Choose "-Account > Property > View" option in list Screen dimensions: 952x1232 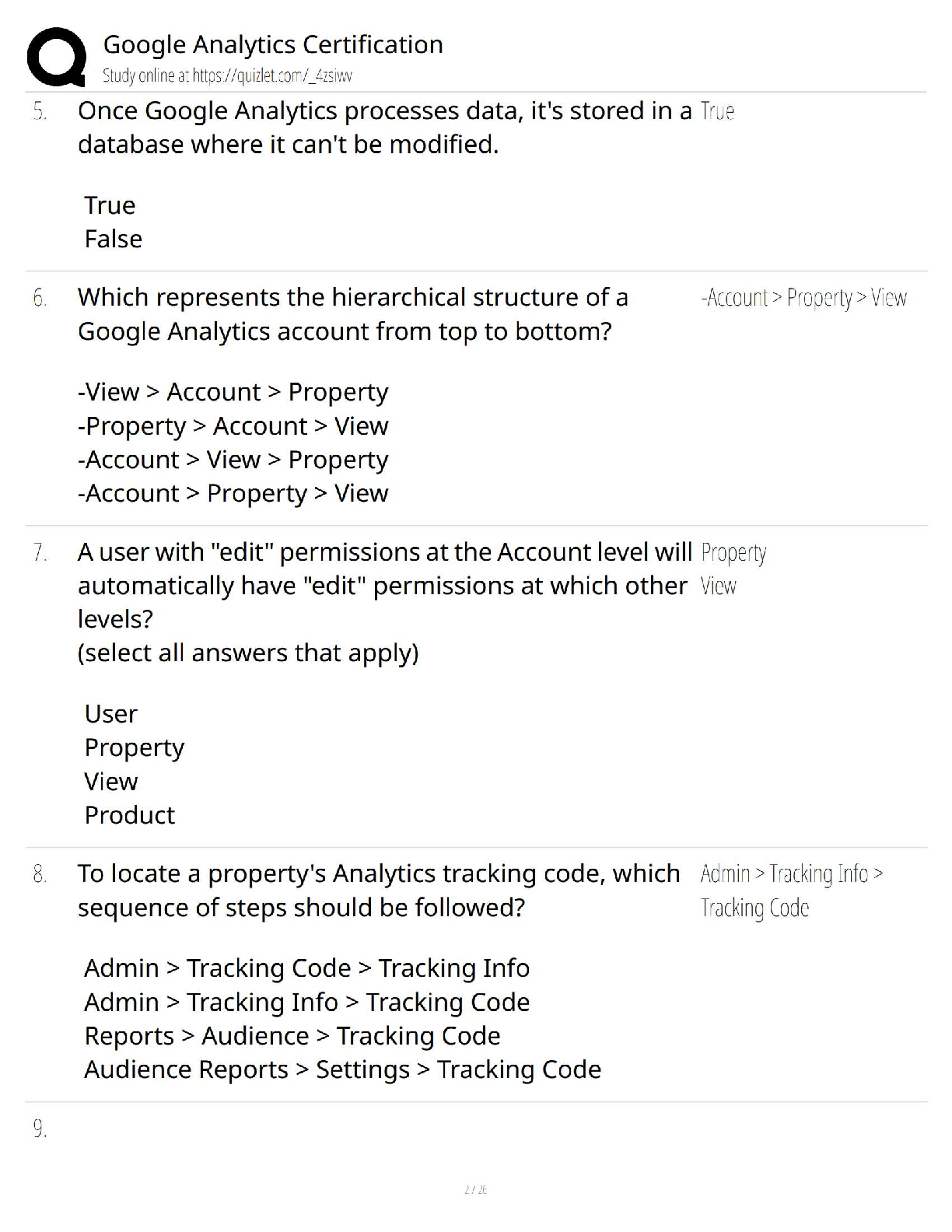(x=233, y=493)
